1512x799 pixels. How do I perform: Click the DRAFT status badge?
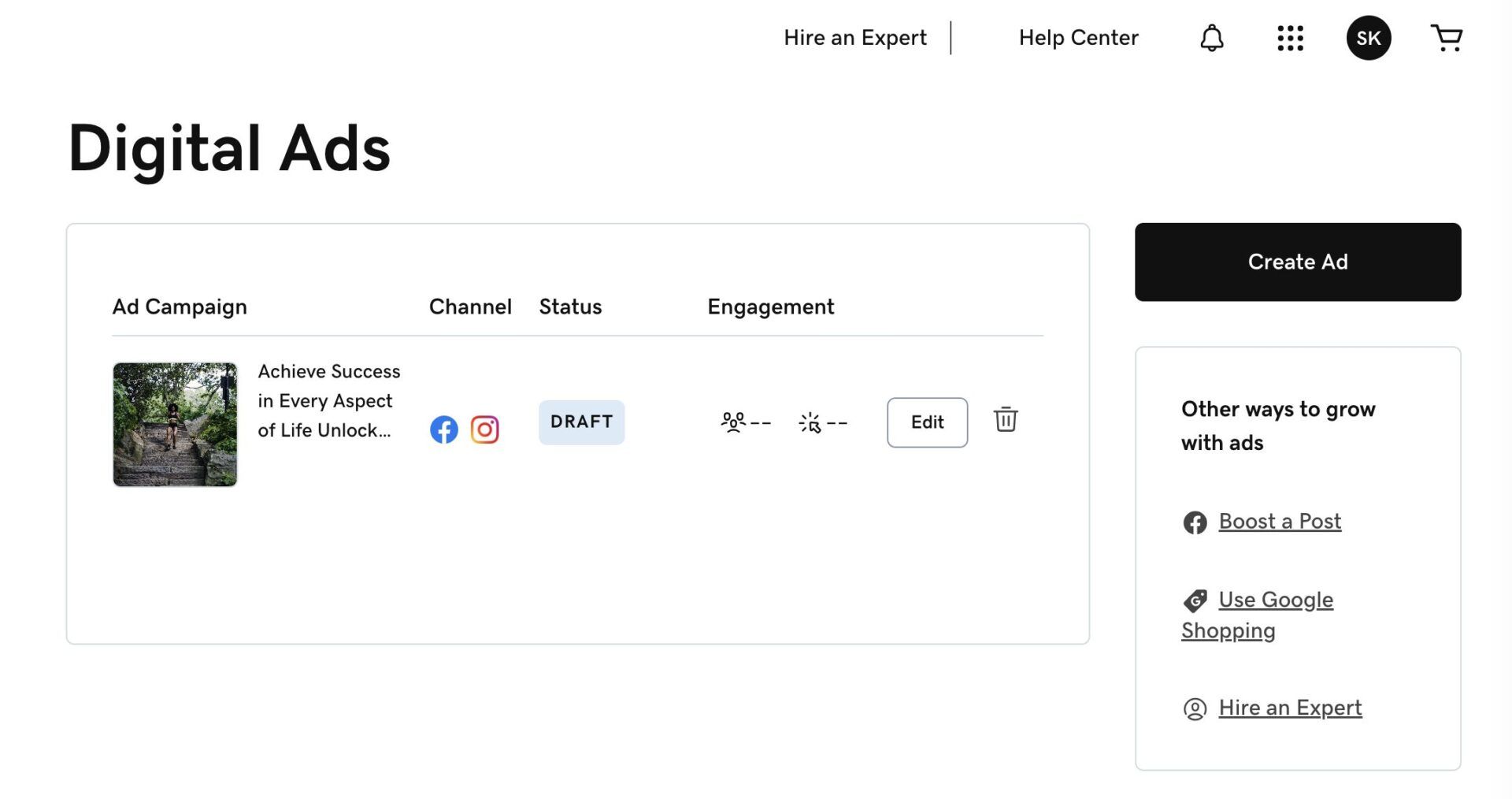tap(581, 422)
